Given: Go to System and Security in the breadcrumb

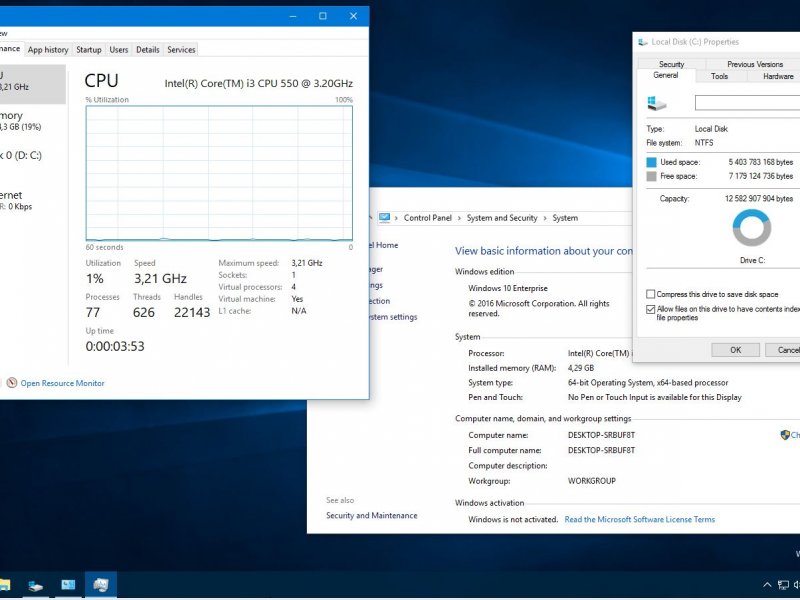Looking at the screenshot, I should [x=502, y=218].
